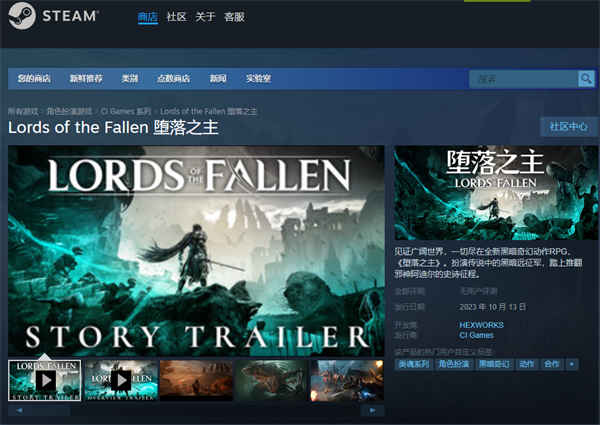Click the search magnifier icon
Image resolution: width=600 pixels, height=425 pixels.
586,79
